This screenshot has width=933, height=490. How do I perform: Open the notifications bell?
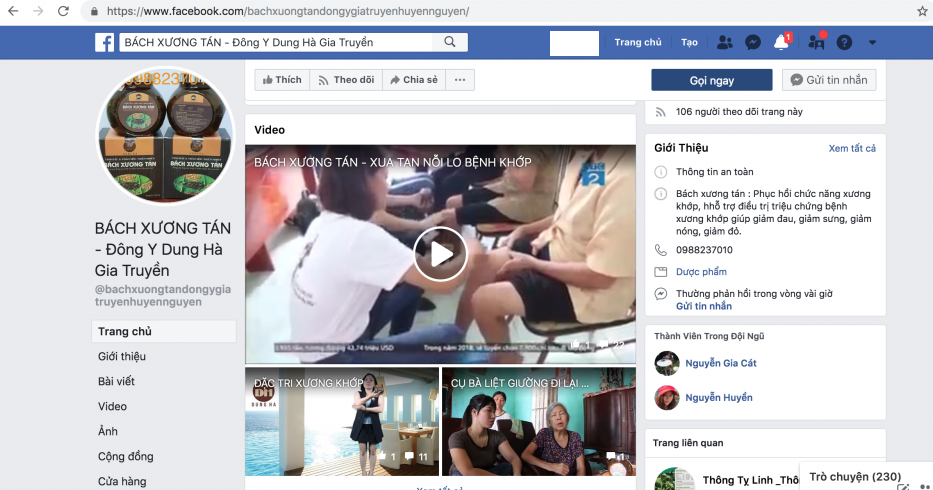click(782, 42)
